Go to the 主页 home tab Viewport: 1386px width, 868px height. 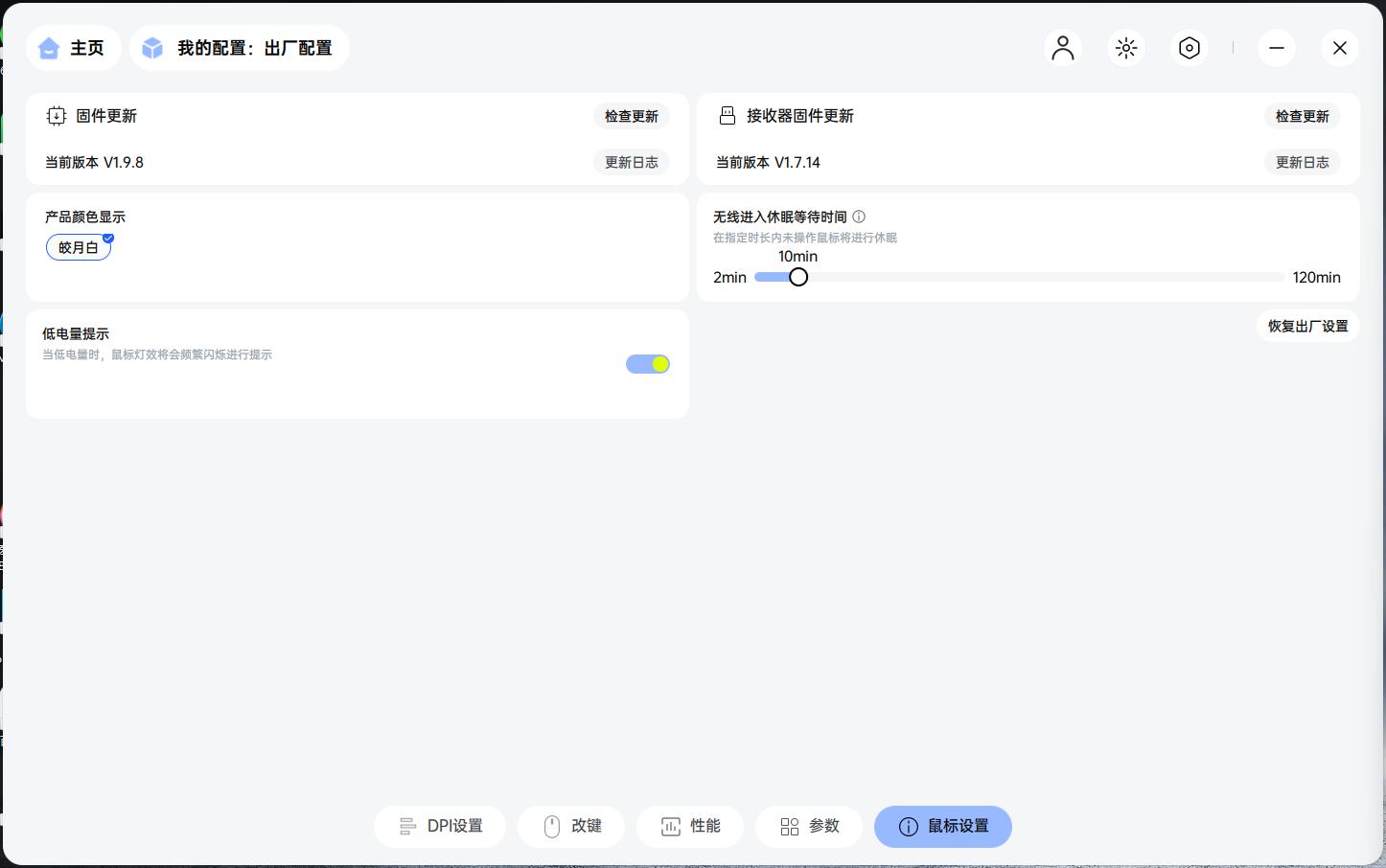click(73, 48)
